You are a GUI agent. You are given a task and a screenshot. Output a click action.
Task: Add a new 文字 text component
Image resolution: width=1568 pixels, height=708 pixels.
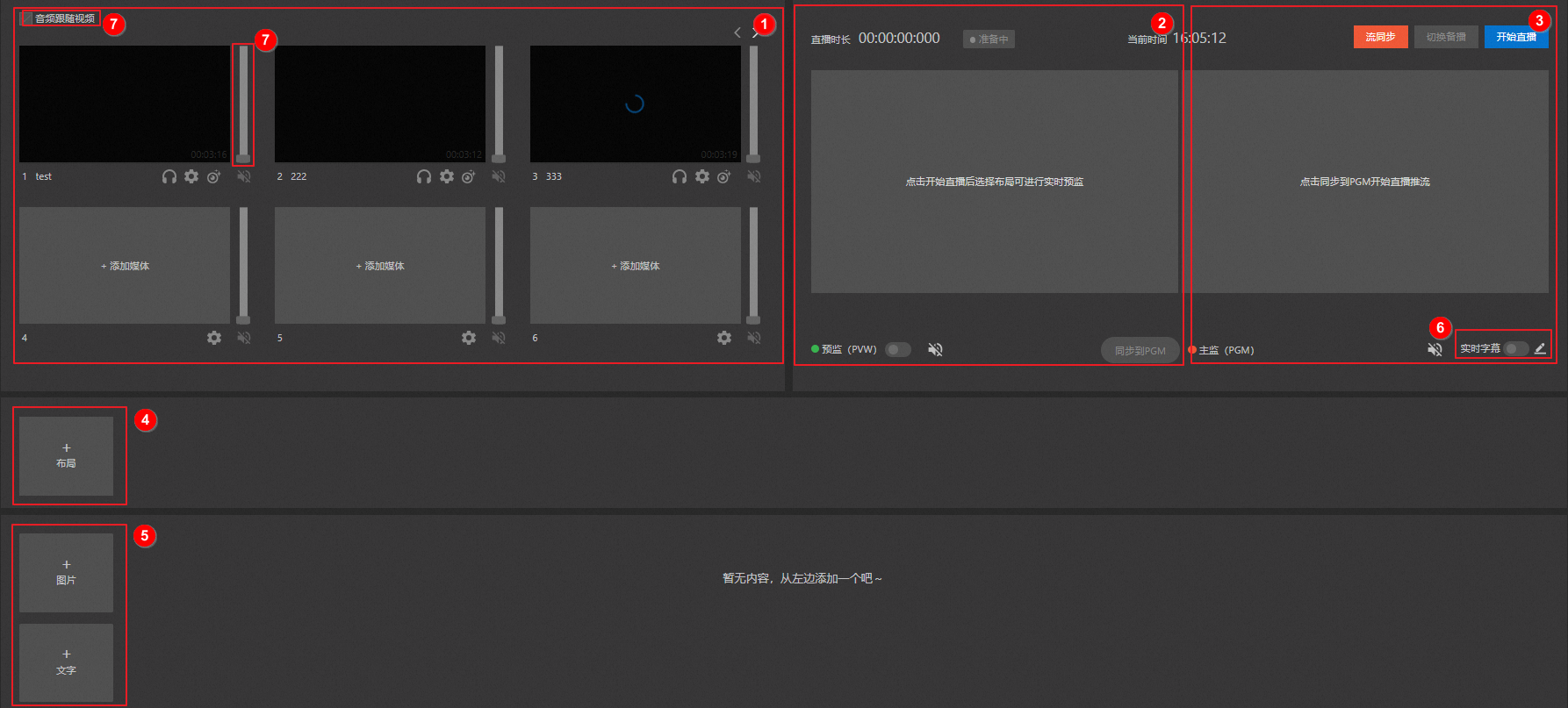click(x=67, y=663)
